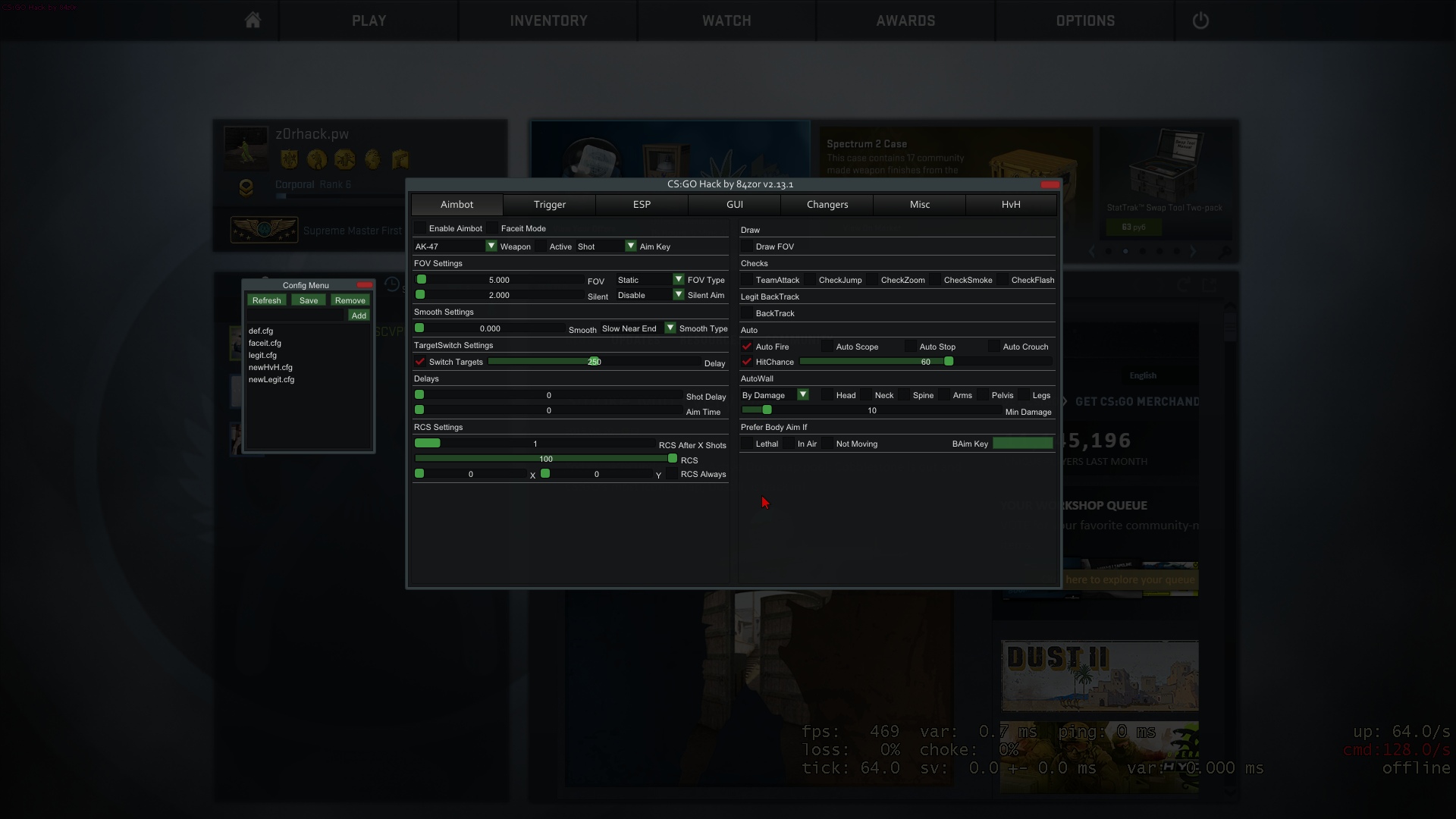Click the circular refresh icon in news panel
Image resolution: width=1456 pixels, height=819 pixels.
tap(1184, 285)
